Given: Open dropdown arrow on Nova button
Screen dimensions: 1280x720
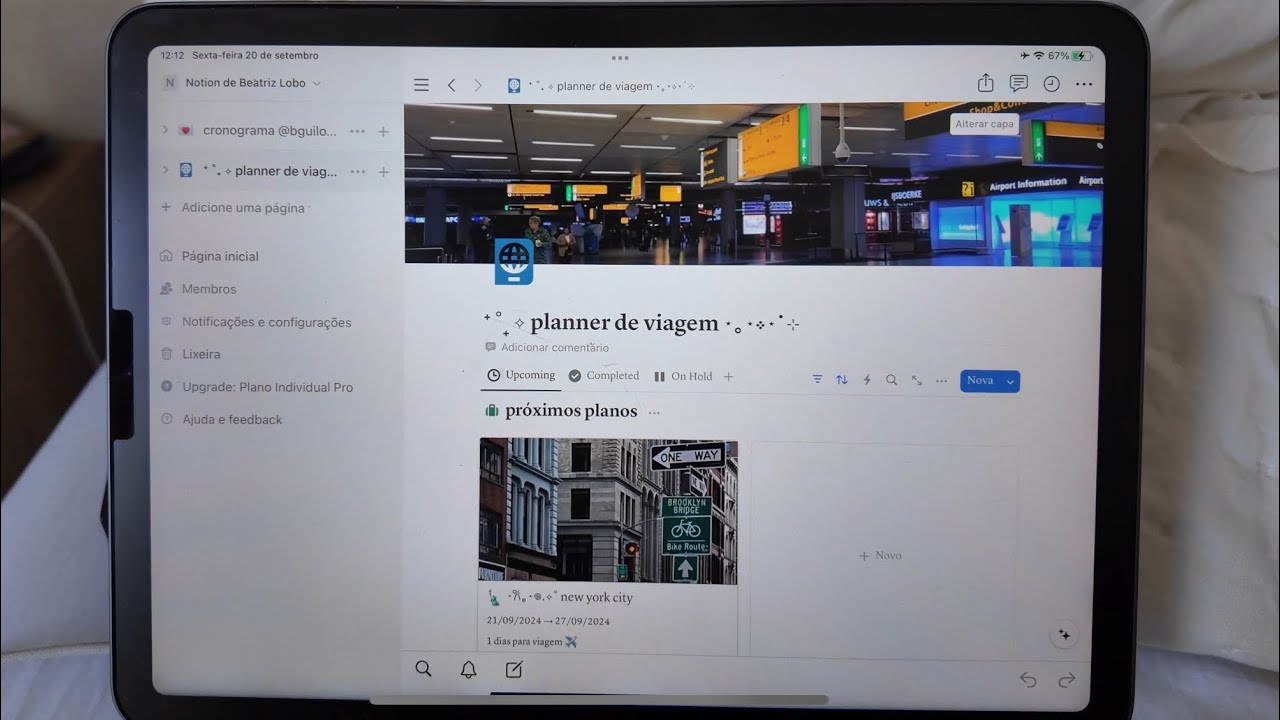Looking at the screenshot, I should tap(1010, 381).
